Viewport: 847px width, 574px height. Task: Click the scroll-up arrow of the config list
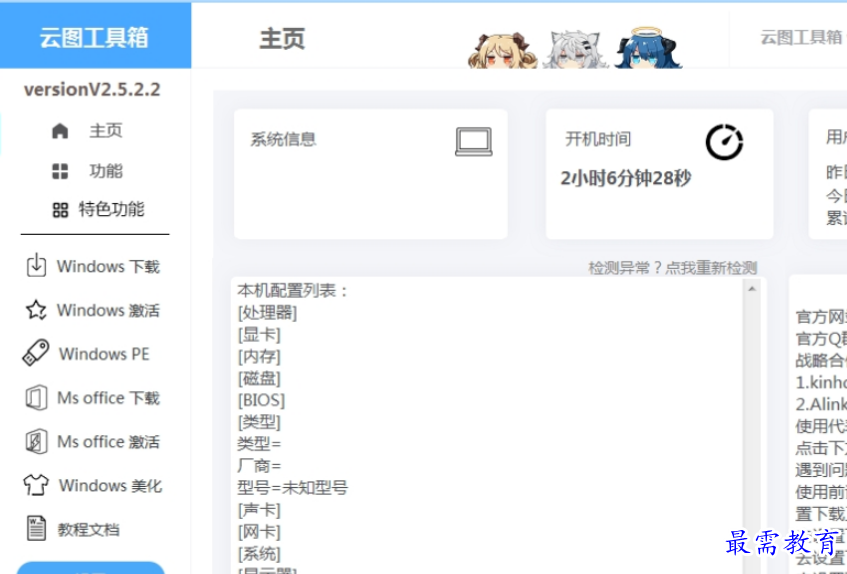752,289
